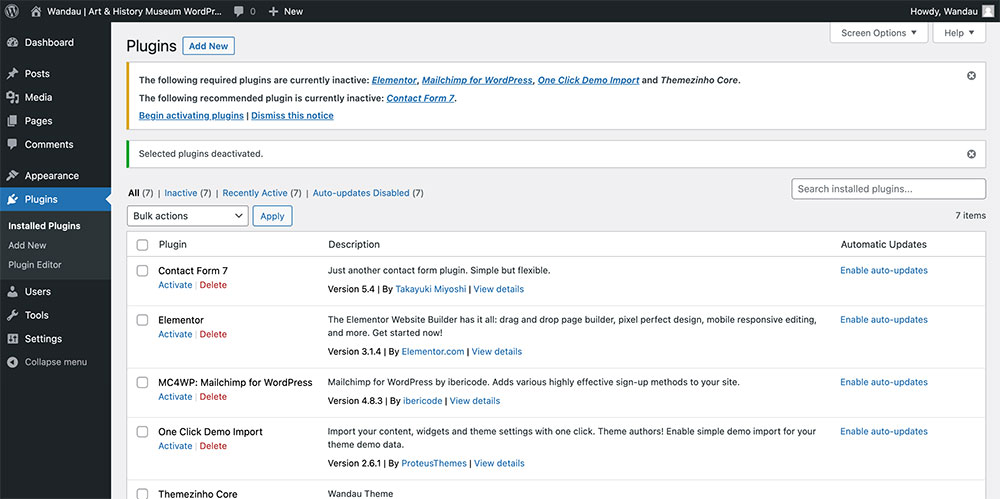The image size is (1000, 499).
Task: Tick the select-all checkbox in Plugin header
Action: 142,245
